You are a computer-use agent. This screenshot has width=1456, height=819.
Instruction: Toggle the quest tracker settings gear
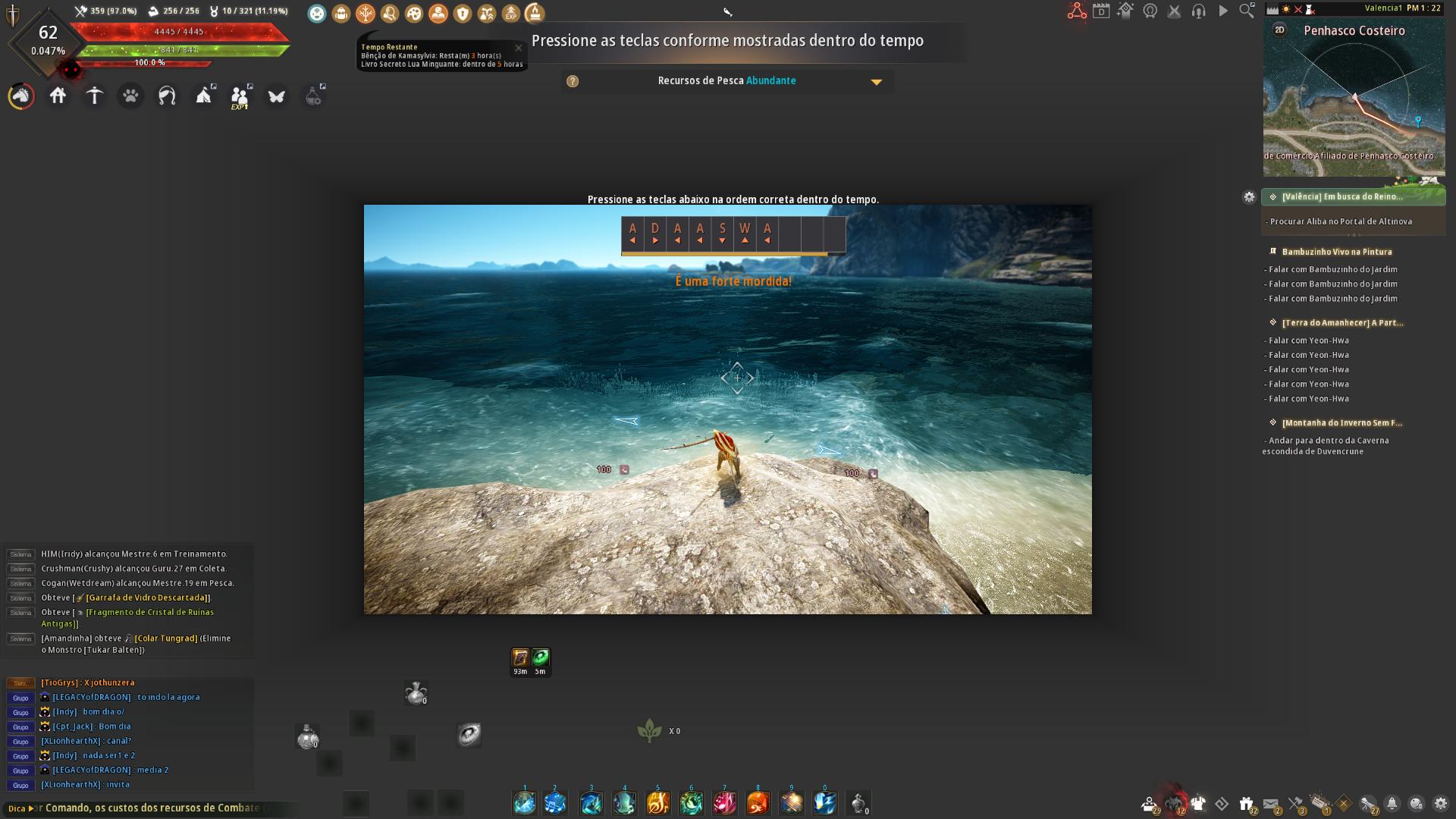pyautogui.click(x=1249, y=197)
